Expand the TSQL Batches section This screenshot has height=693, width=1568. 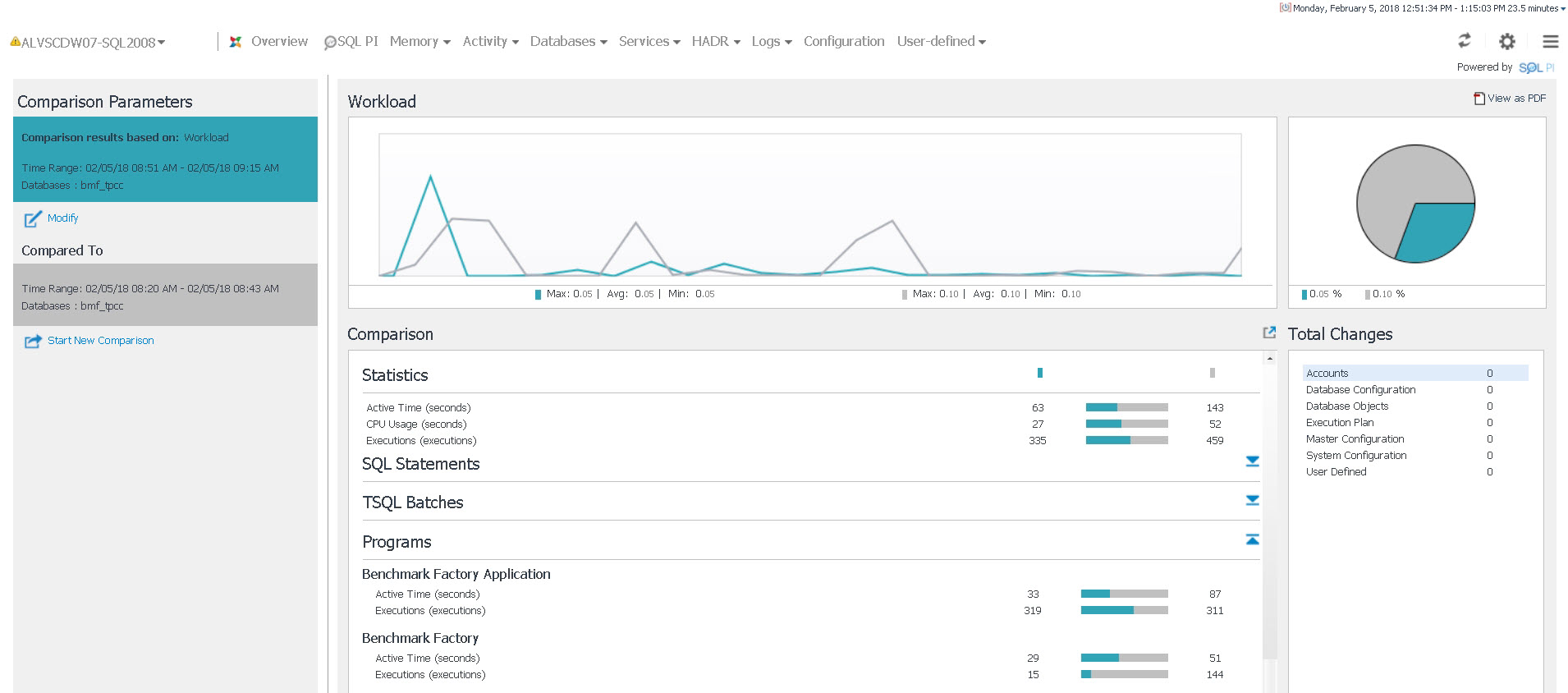[x=1252, y=500]
